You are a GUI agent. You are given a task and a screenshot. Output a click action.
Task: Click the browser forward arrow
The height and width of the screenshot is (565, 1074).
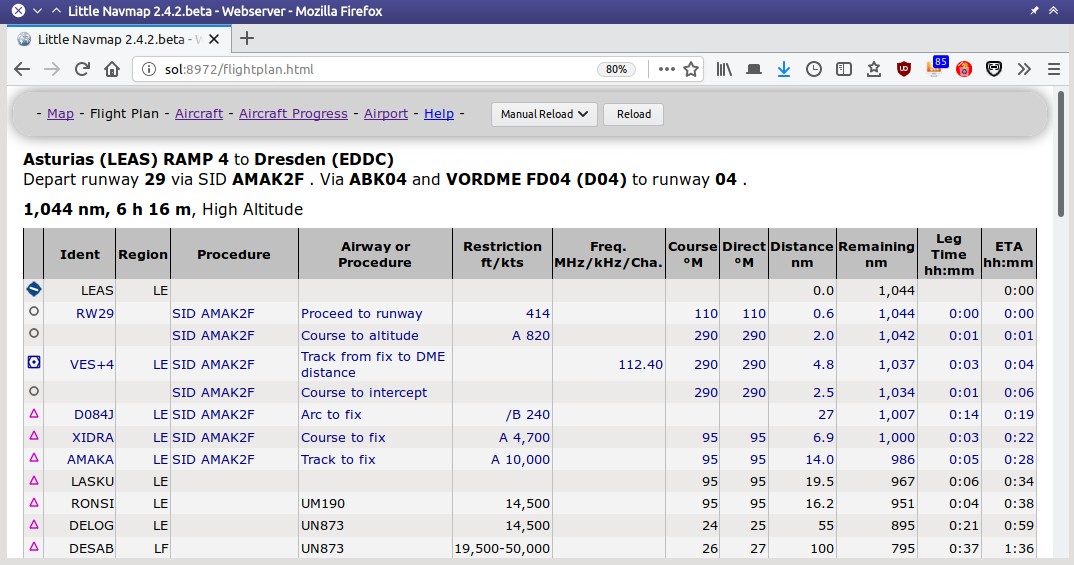tap(52, 69)
